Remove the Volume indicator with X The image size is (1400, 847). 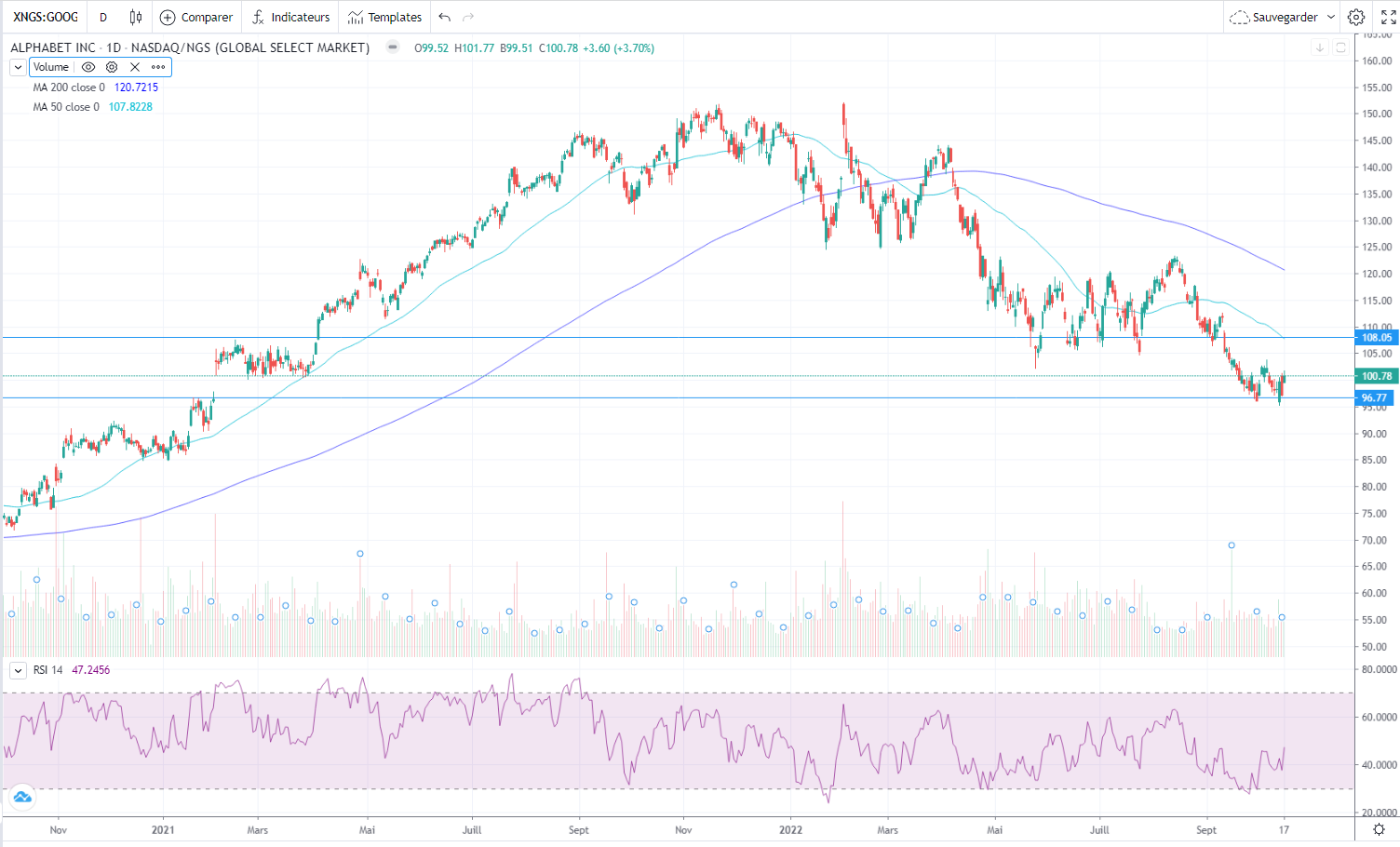click(135, 67)
